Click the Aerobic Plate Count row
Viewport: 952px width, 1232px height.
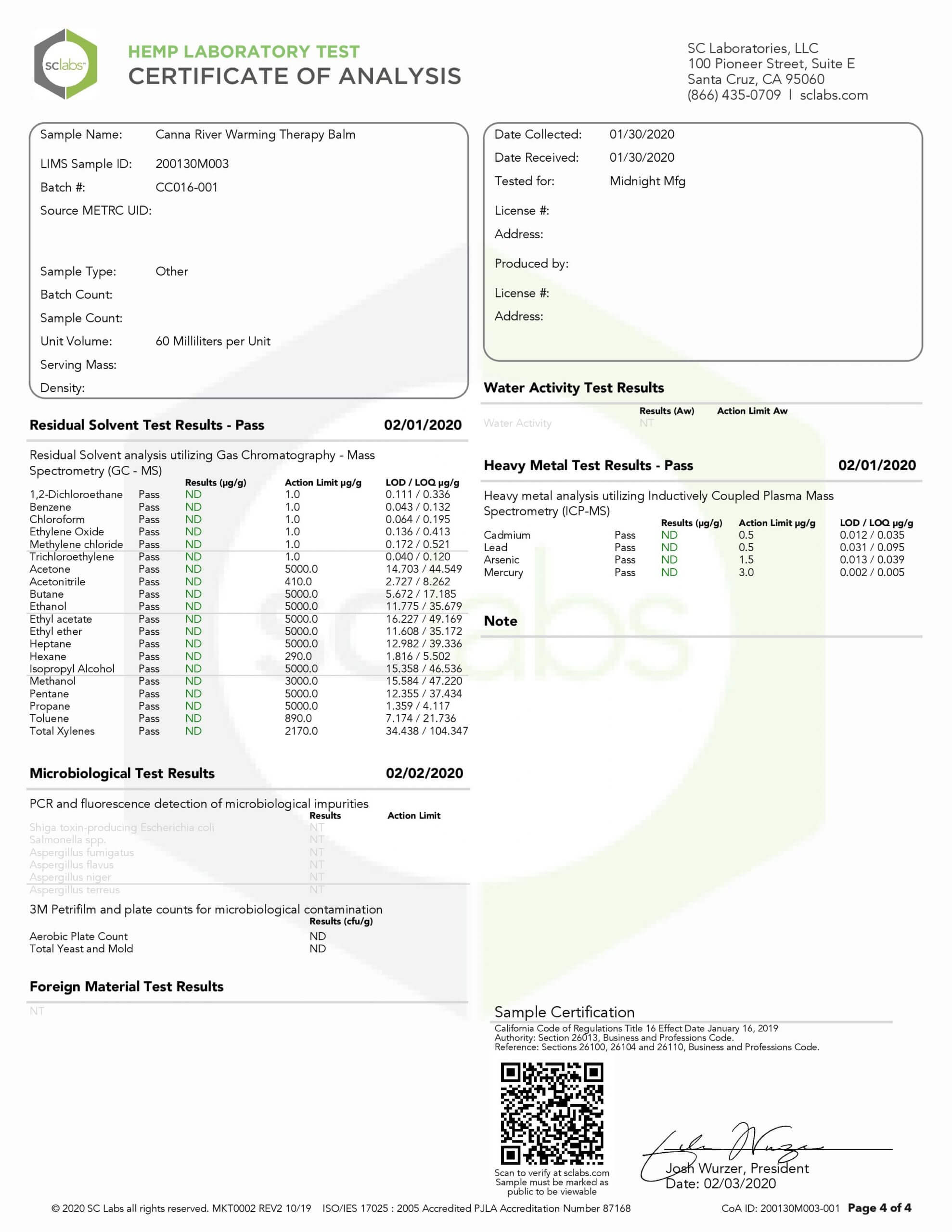(78, 937)
